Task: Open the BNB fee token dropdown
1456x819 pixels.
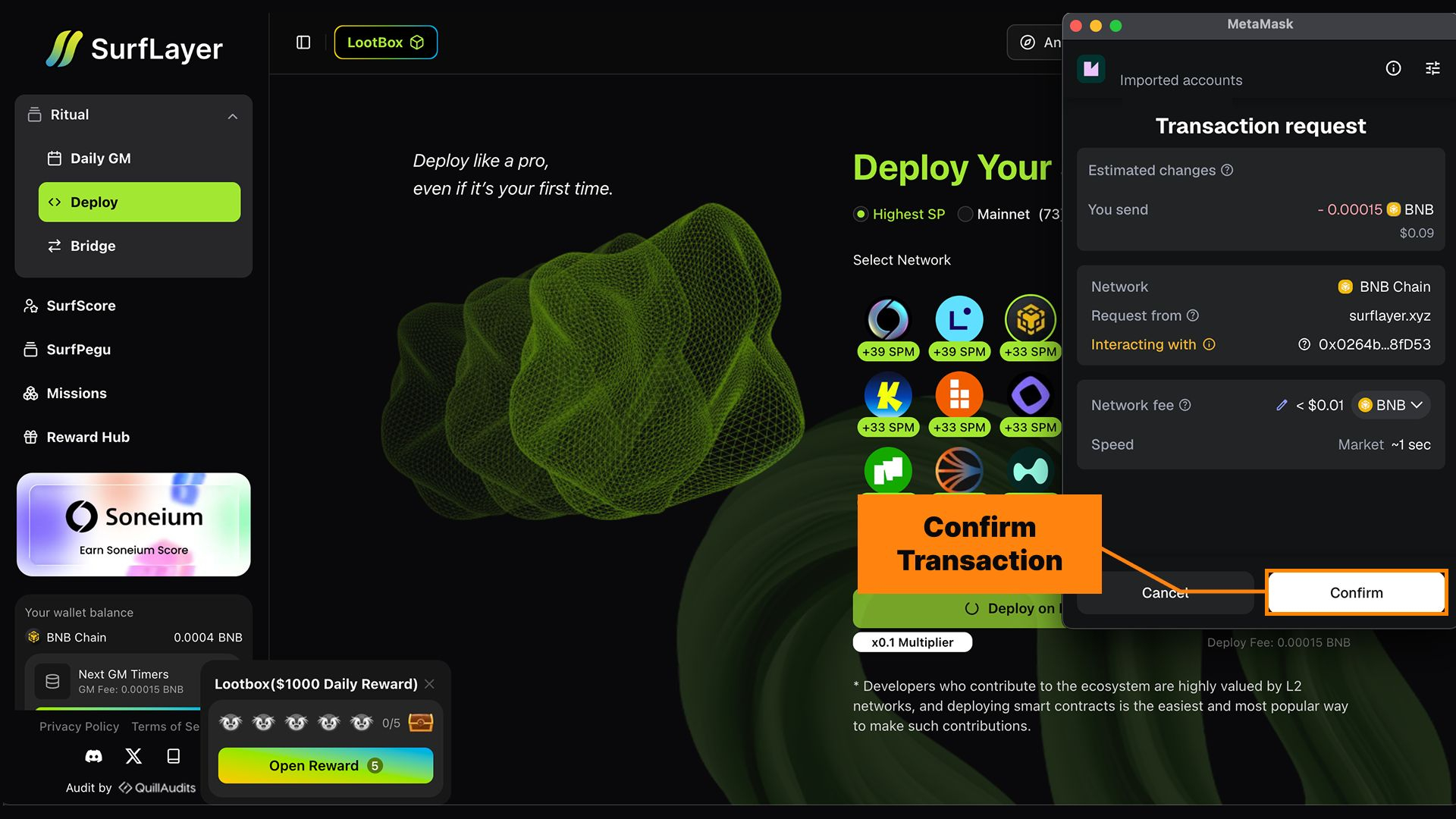Action: [x=1392, y=405]
